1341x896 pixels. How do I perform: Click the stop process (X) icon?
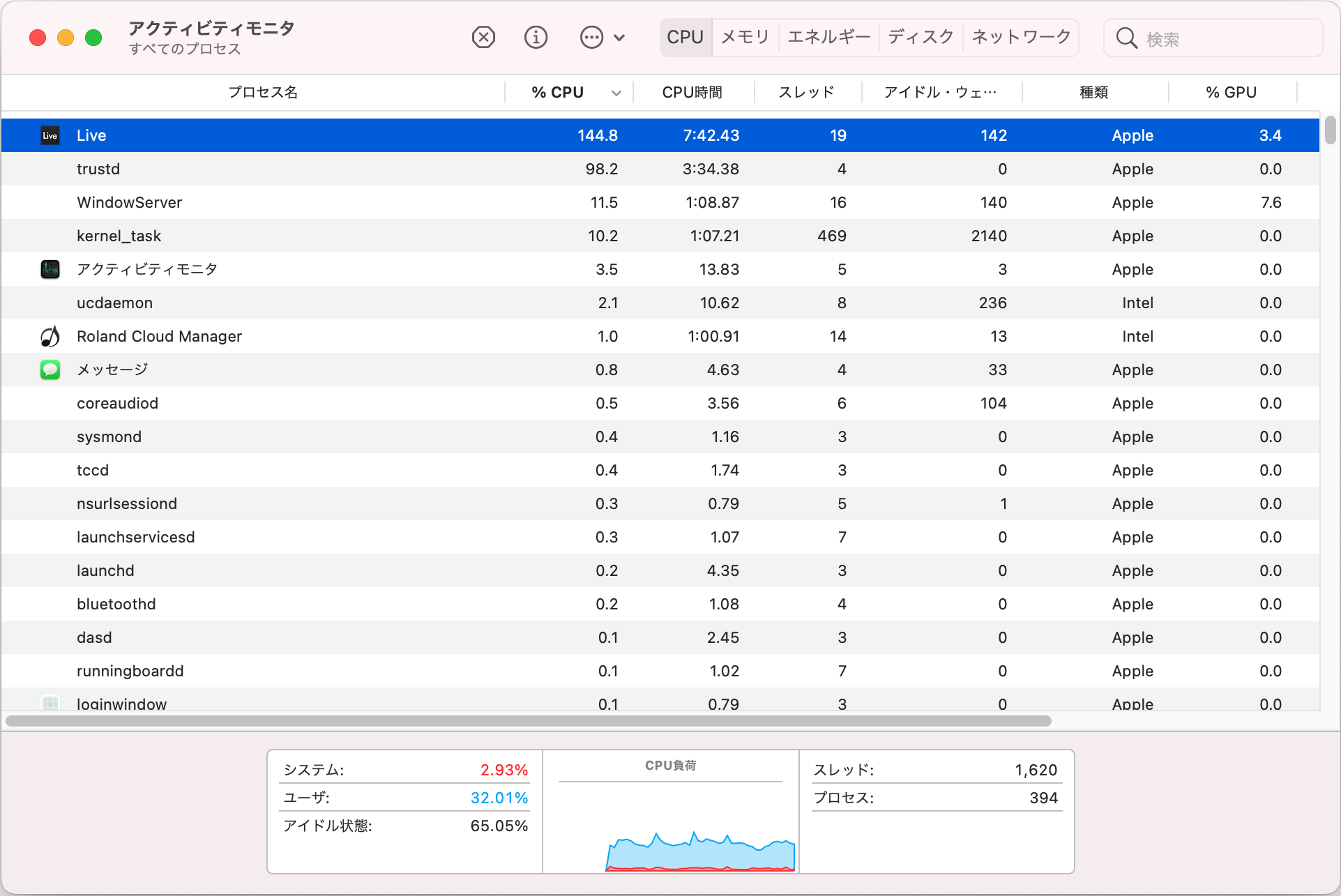[483, 37]
